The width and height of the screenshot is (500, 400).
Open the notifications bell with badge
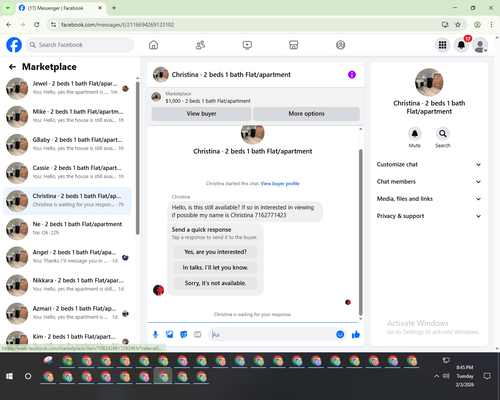[461, 45]
